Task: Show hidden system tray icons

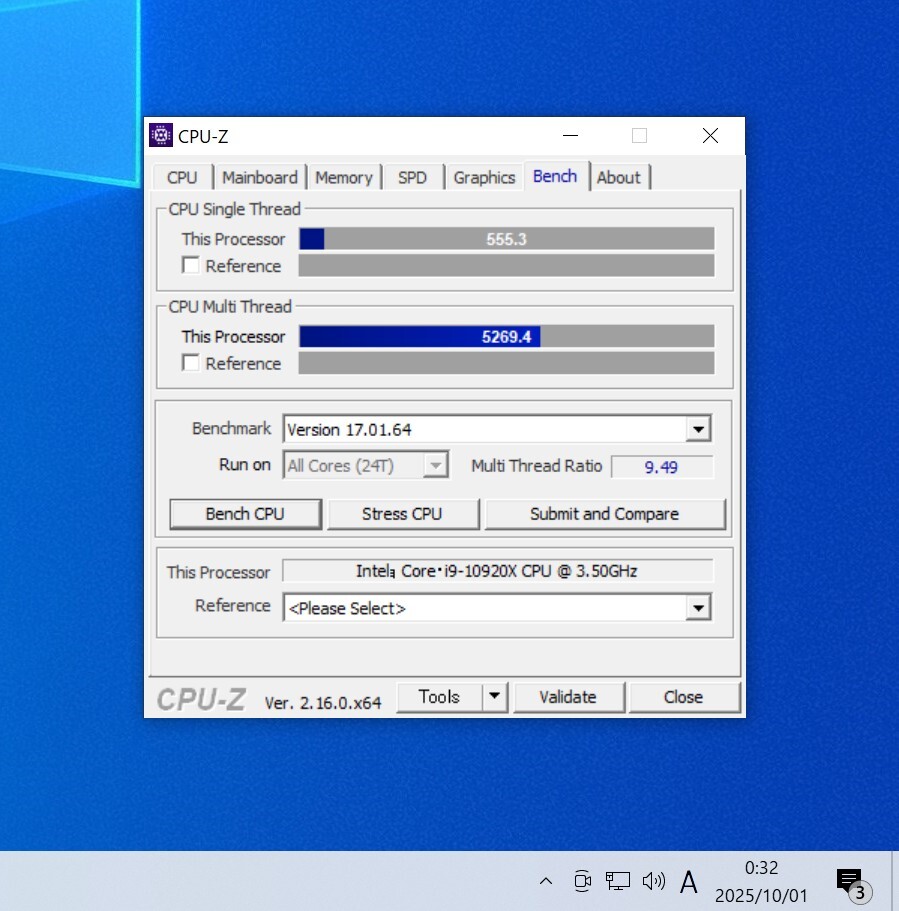Action: pyautogui.click(x=545, y=881)
